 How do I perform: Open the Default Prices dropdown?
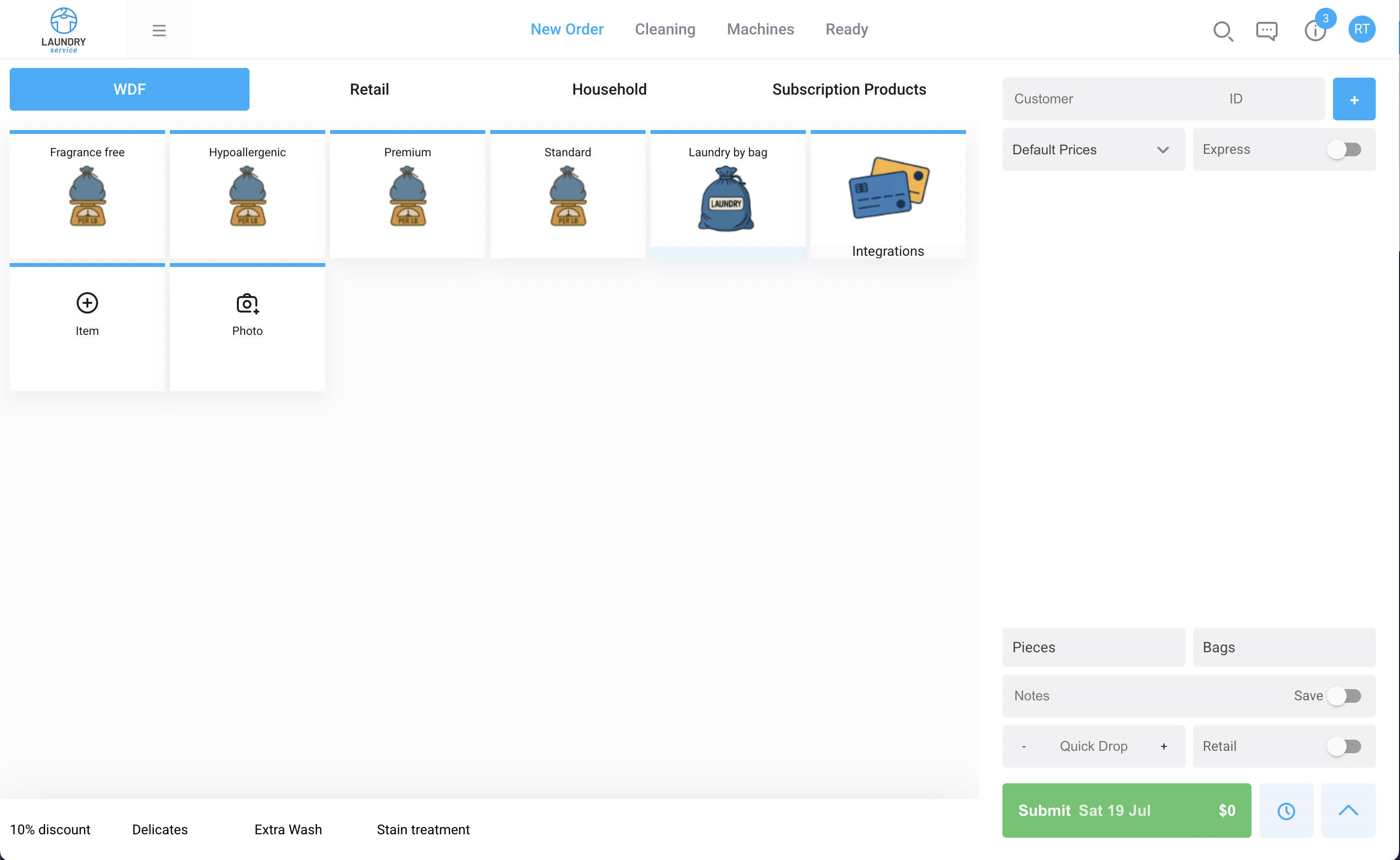coord(1093,149)
